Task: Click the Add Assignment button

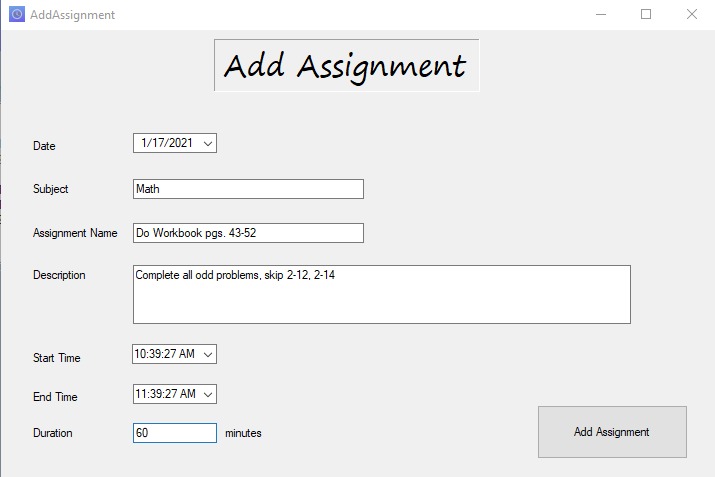Action: pos(612,432)
